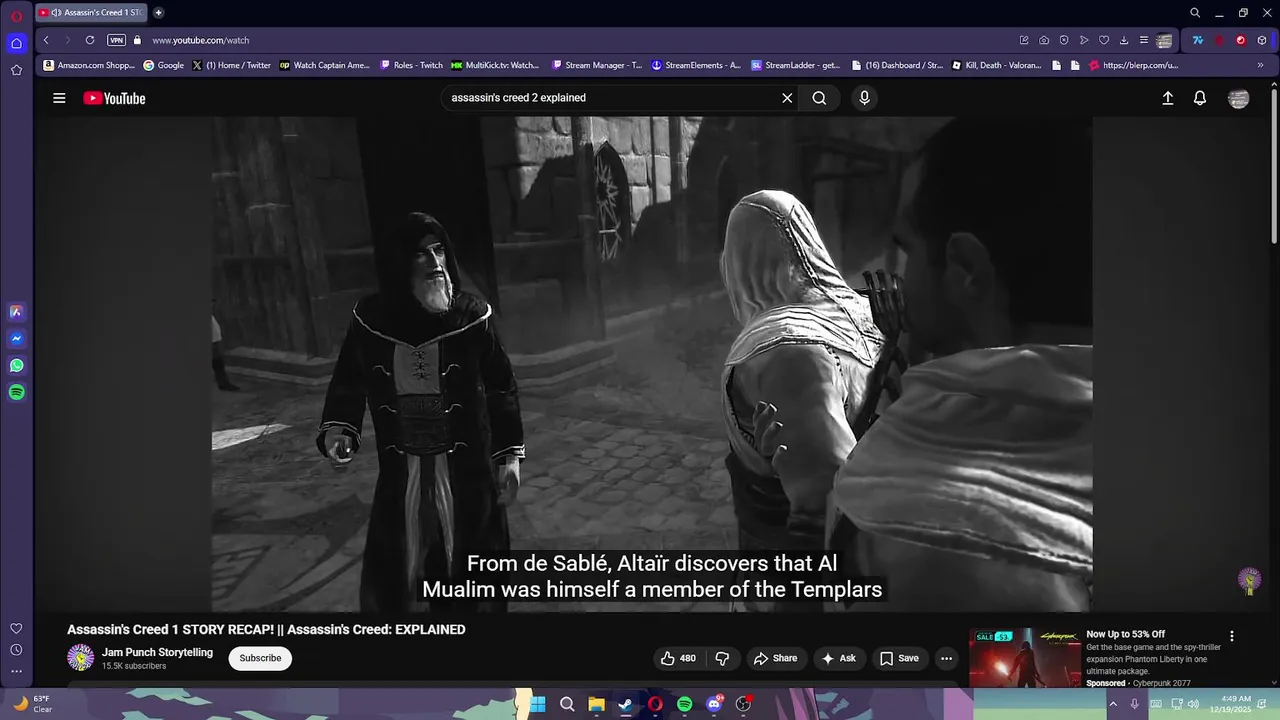Open the Amazon.com Shopping bookmark
This screenshot has height=720, width=1280.
tap(89, 65)
